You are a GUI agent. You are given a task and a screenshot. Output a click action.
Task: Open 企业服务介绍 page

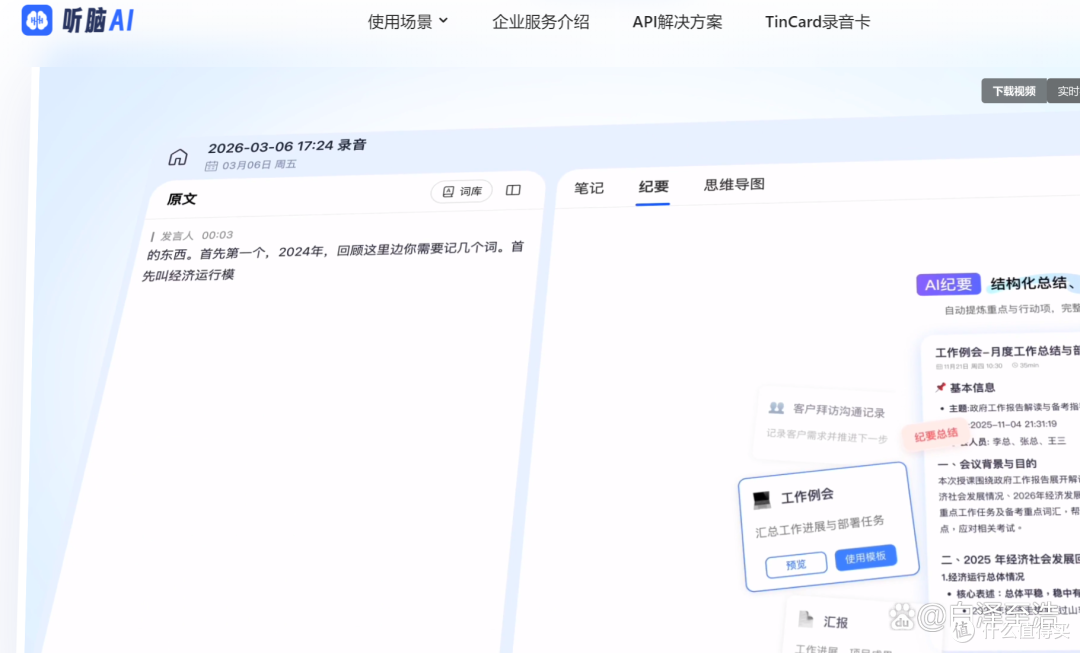[x=541, y=22]
